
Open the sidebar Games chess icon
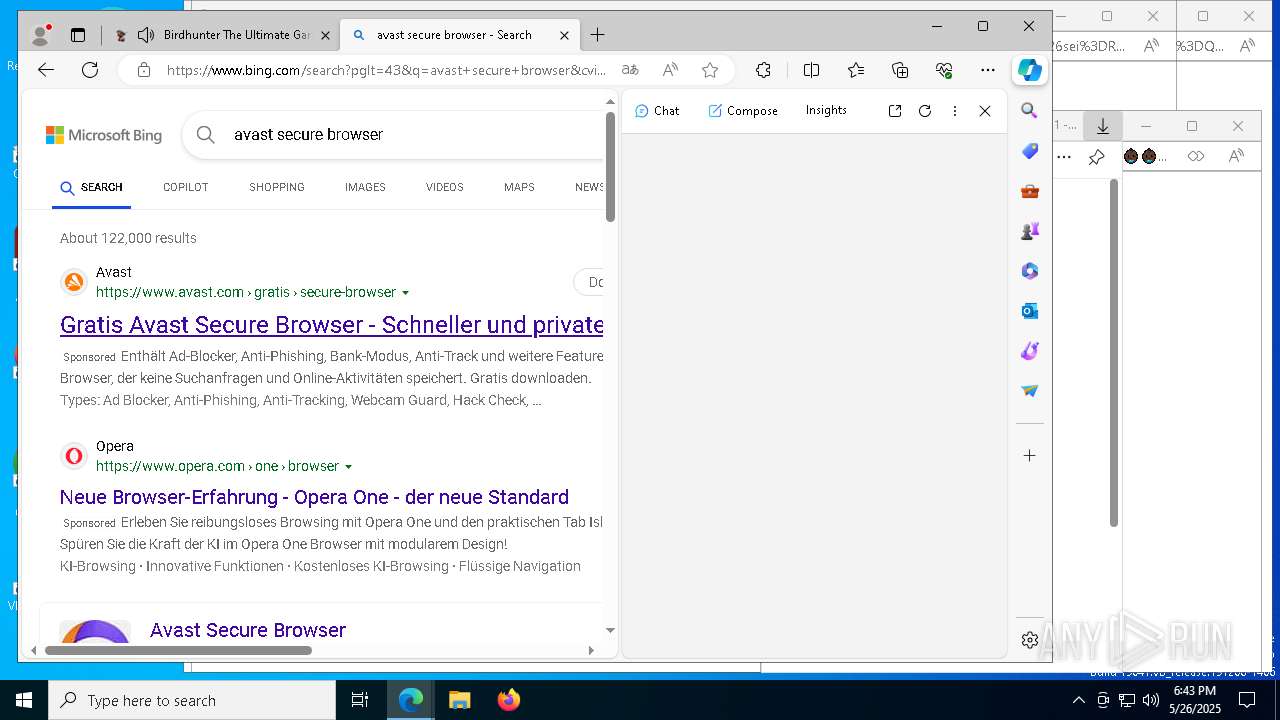click(1029, 231)
